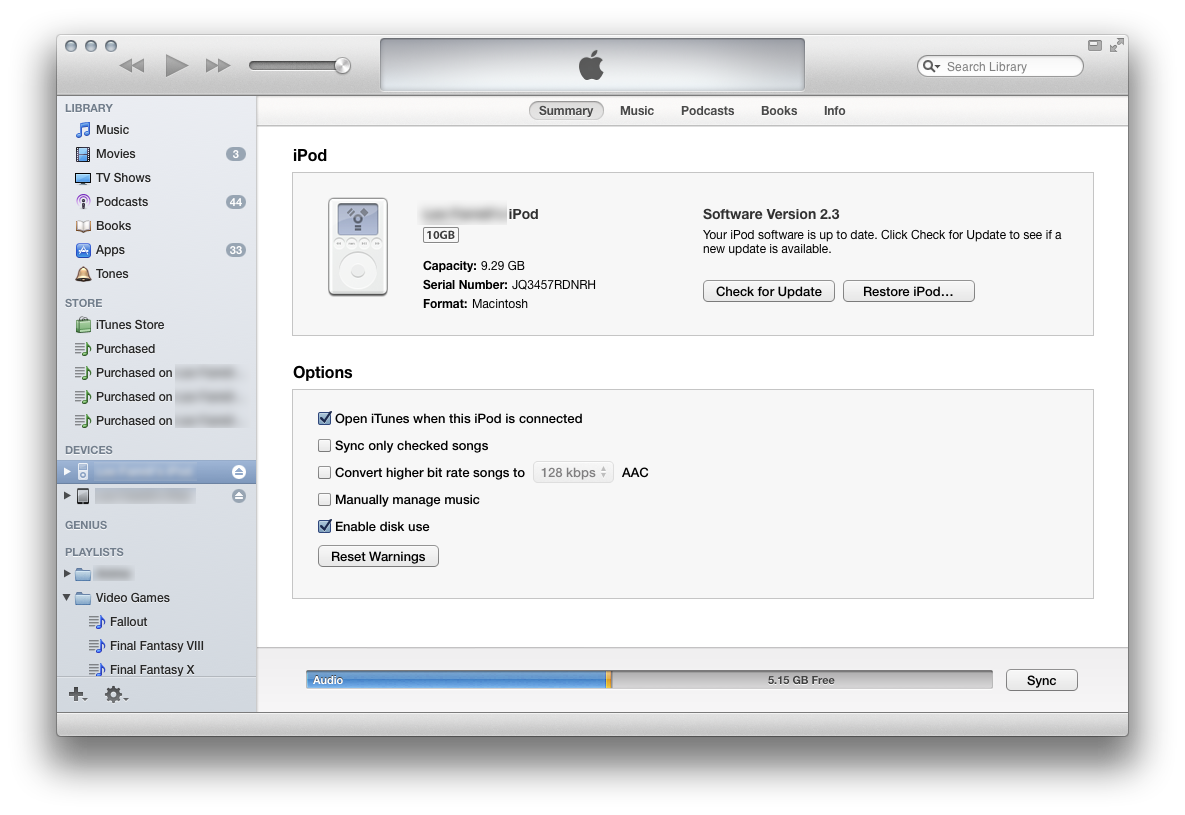The image size is (1185, 815).
Task: Enter full screen mode
Action: (x=1116, y=45)
